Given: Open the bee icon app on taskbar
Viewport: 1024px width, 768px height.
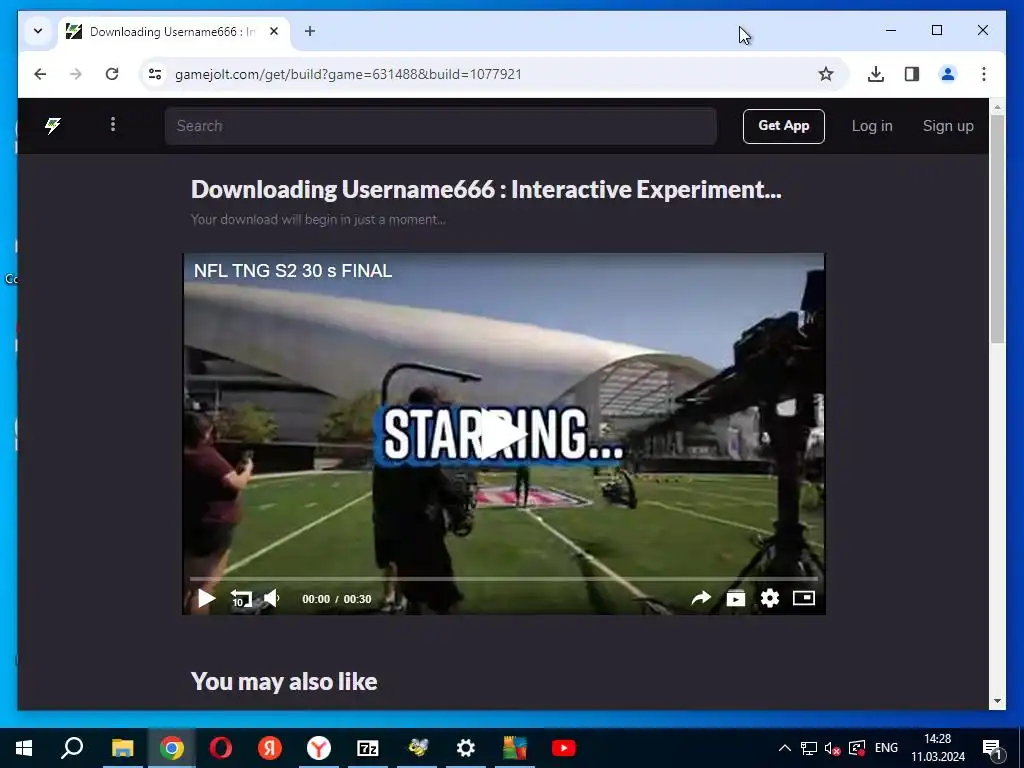Looking at the screenshot, I should 417,748.
